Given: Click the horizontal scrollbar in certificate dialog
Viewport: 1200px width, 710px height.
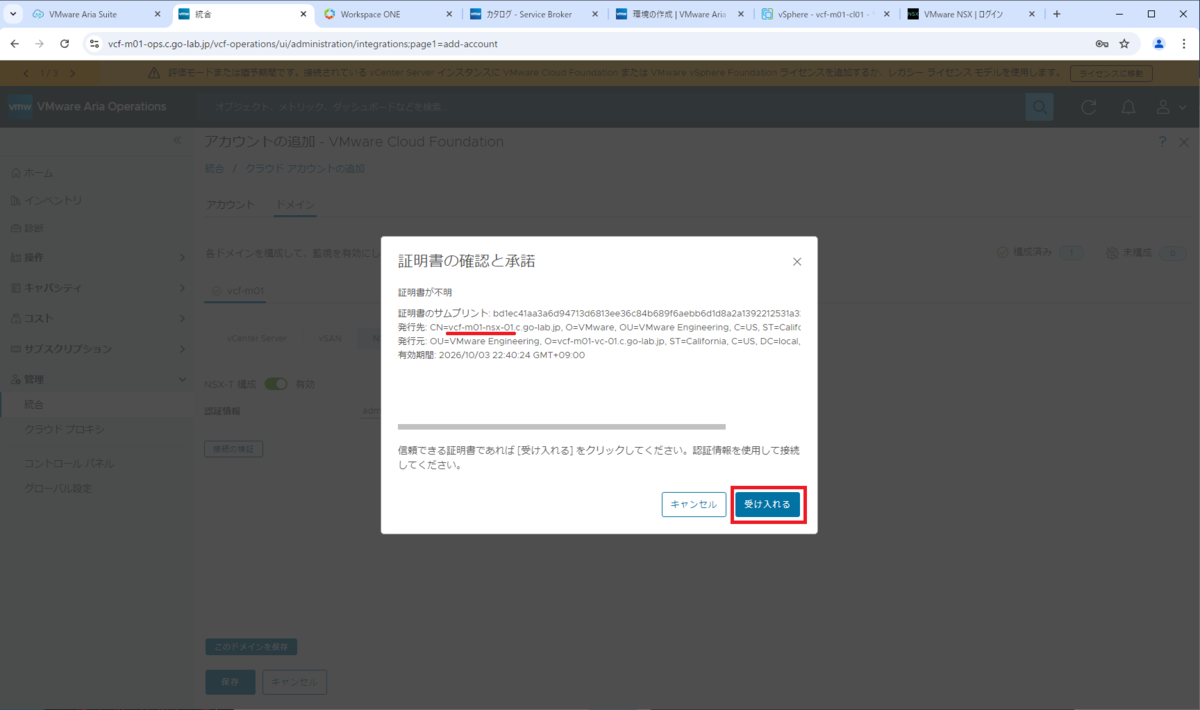Looking at the screenshot, I should click(x=562, y=426).
